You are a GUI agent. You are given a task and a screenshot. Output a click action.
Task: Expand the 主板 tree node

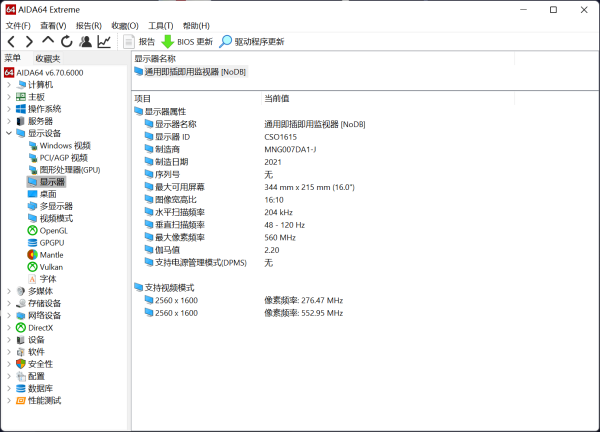[9, 97]
